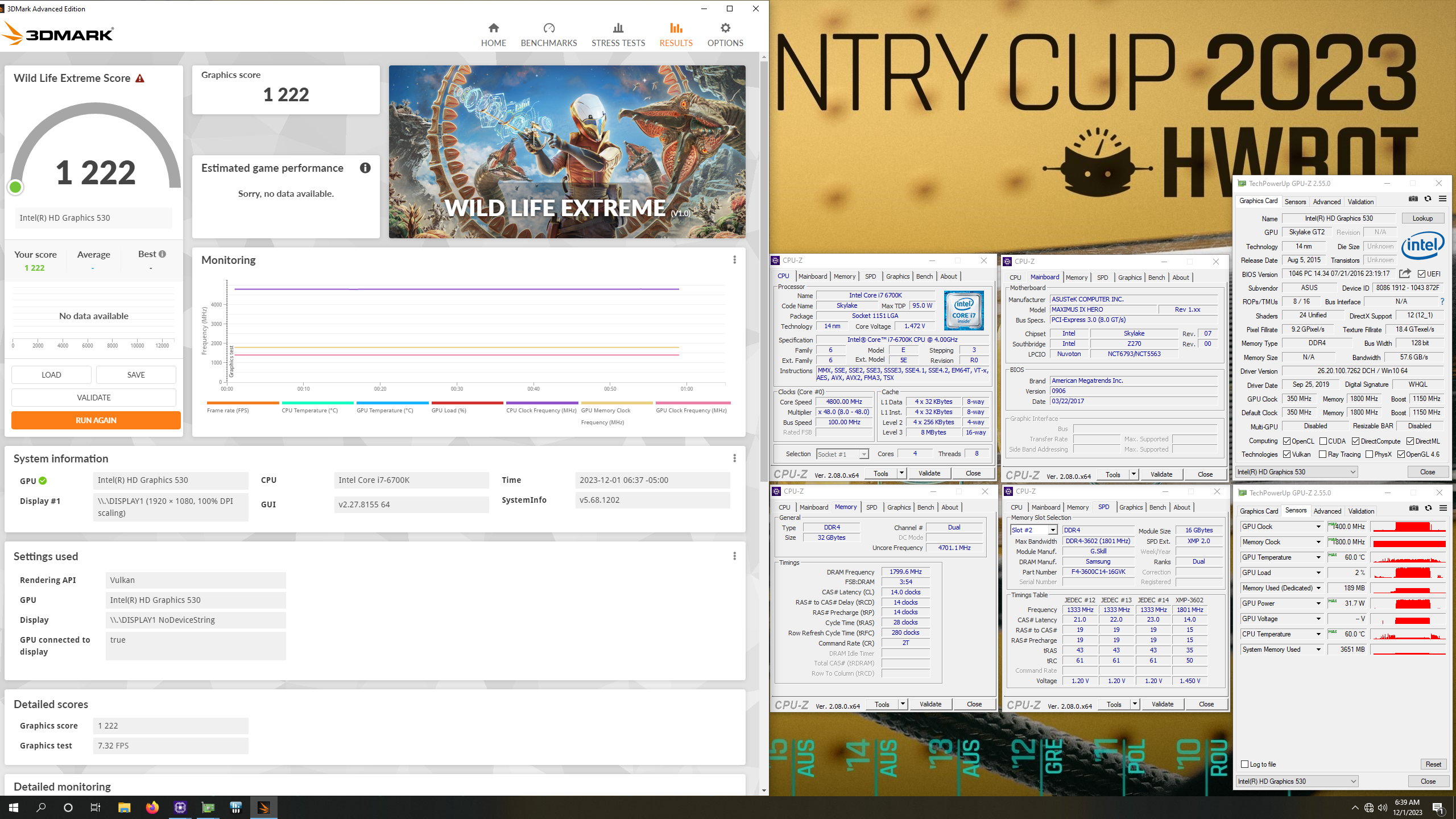Open the Options gear icon
Screen dimensions: 1456x819
tap(725, 28)
